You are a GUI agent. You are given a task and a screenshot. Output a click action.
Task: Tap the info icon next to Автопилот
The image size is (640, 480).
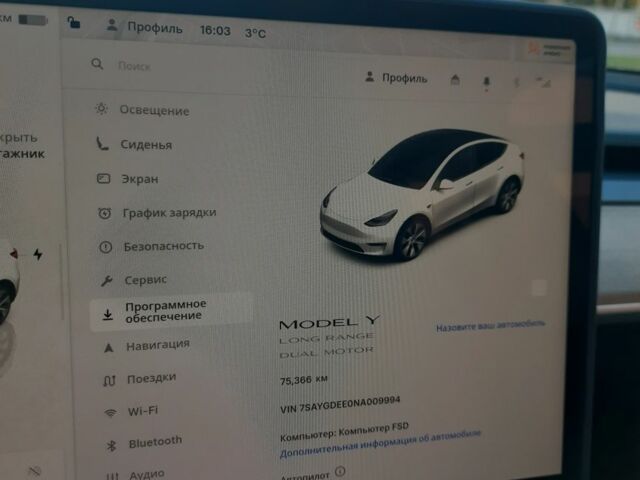pos(340,472)
